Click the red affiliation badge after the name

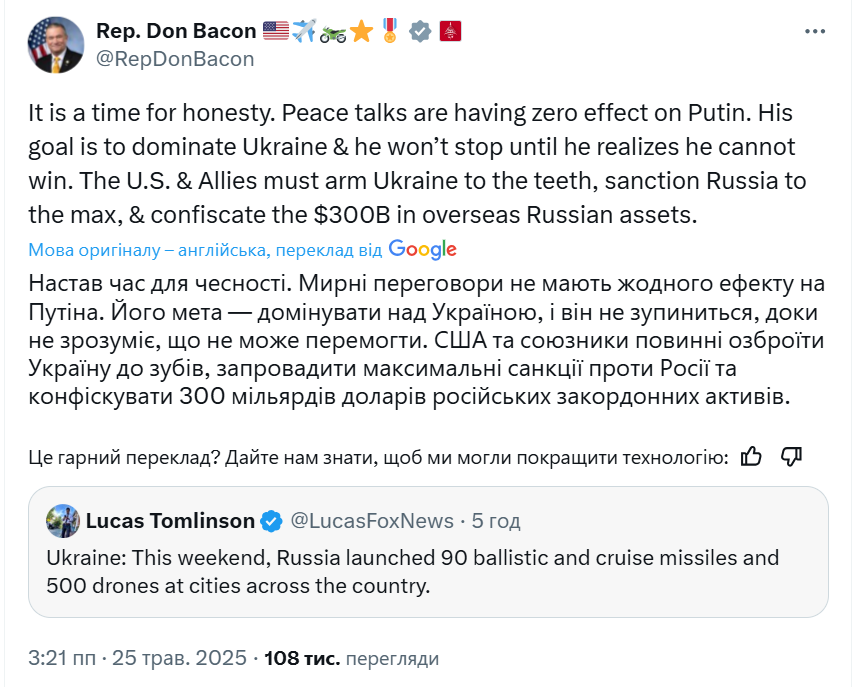pyautogui.click(x=451, y=32)
